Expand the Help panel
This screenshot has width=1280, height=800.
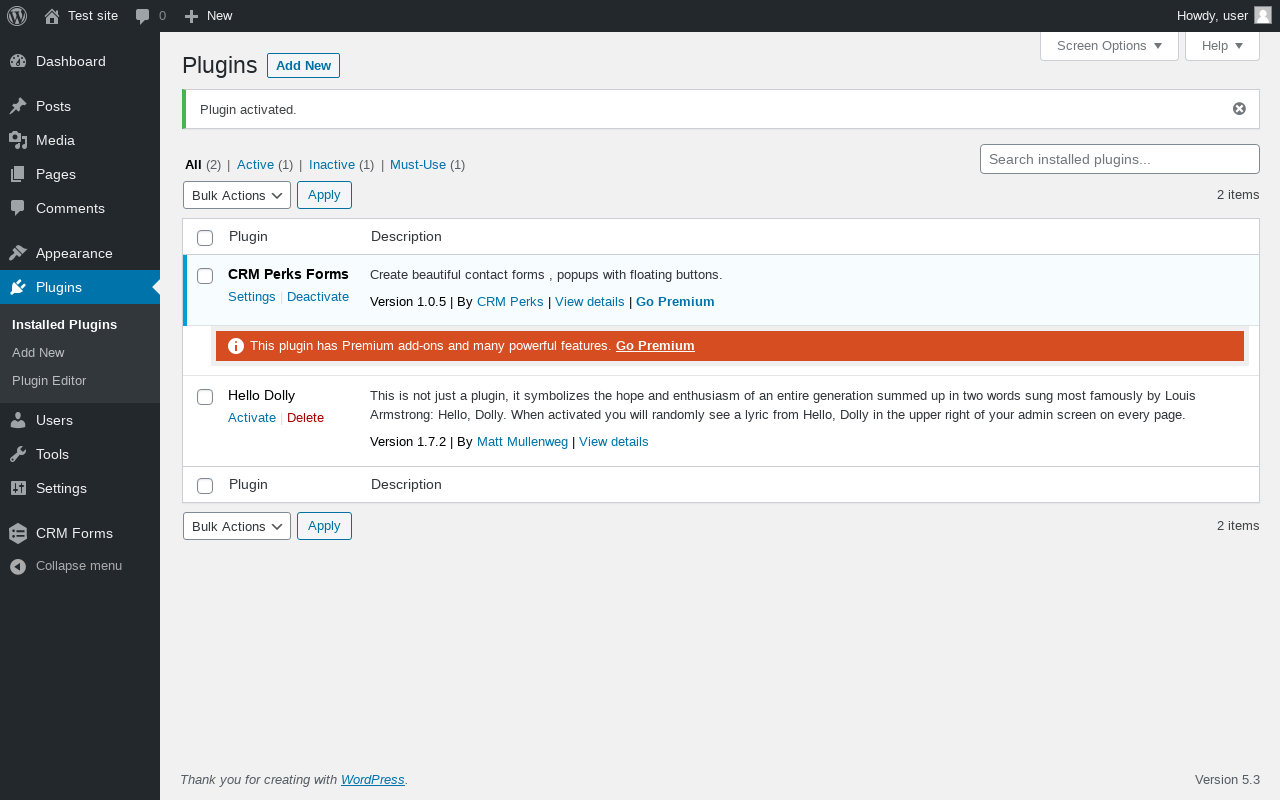click(x=1222, y=46)
